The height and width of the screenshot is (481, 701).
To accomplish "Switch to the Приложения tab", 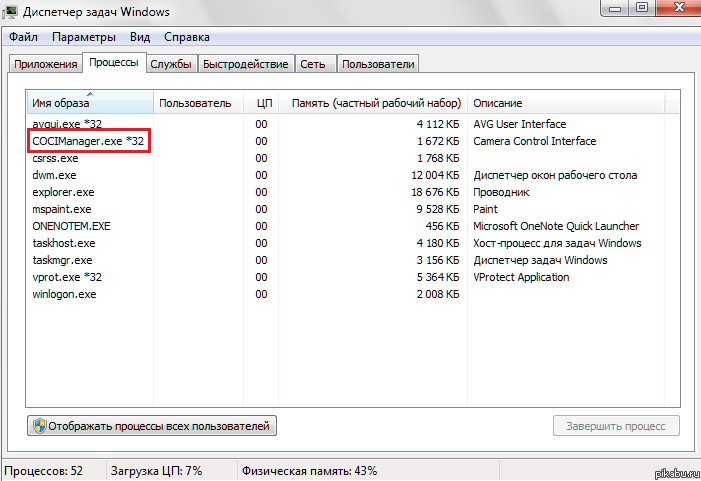I will tap(46, 64).
